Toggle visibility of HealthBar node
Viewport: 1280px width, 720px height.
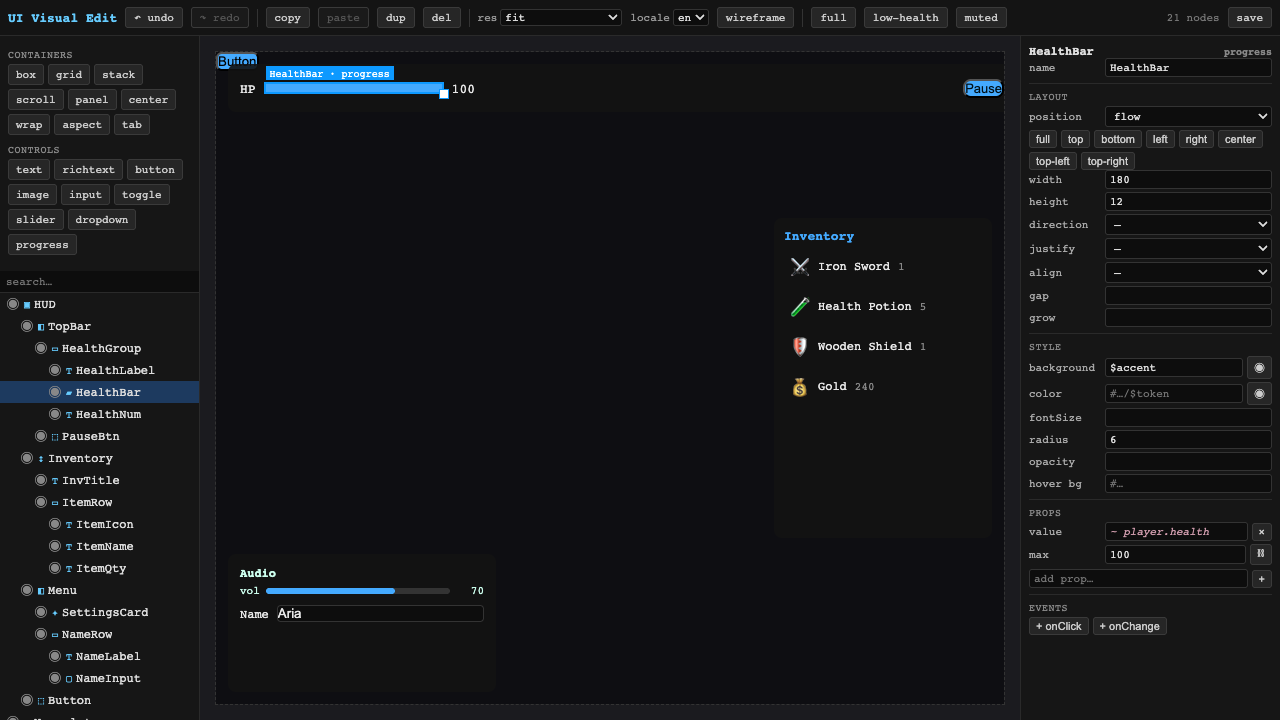pos(55,392)
